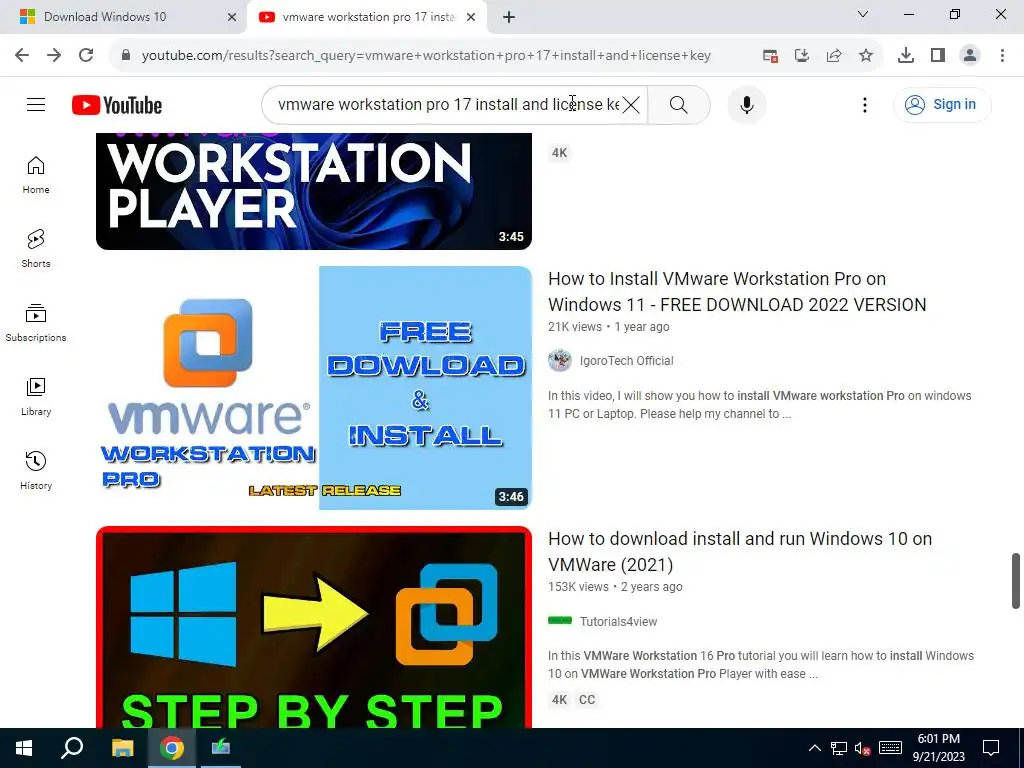The image size is (1024, 768).
Task: Open Tutorials4view channel avatar
Action: (560, 620)
